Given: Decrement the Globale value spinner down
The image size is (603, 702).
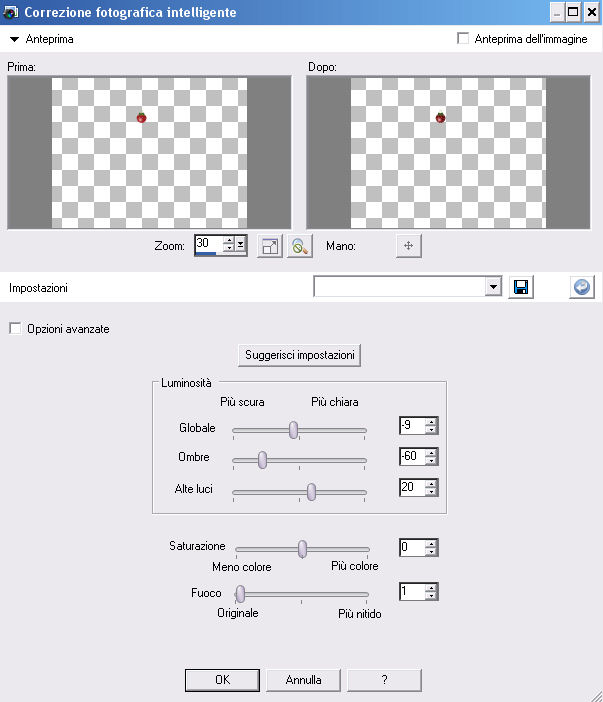Looking at the screenshot, I should tap(431, 429).
